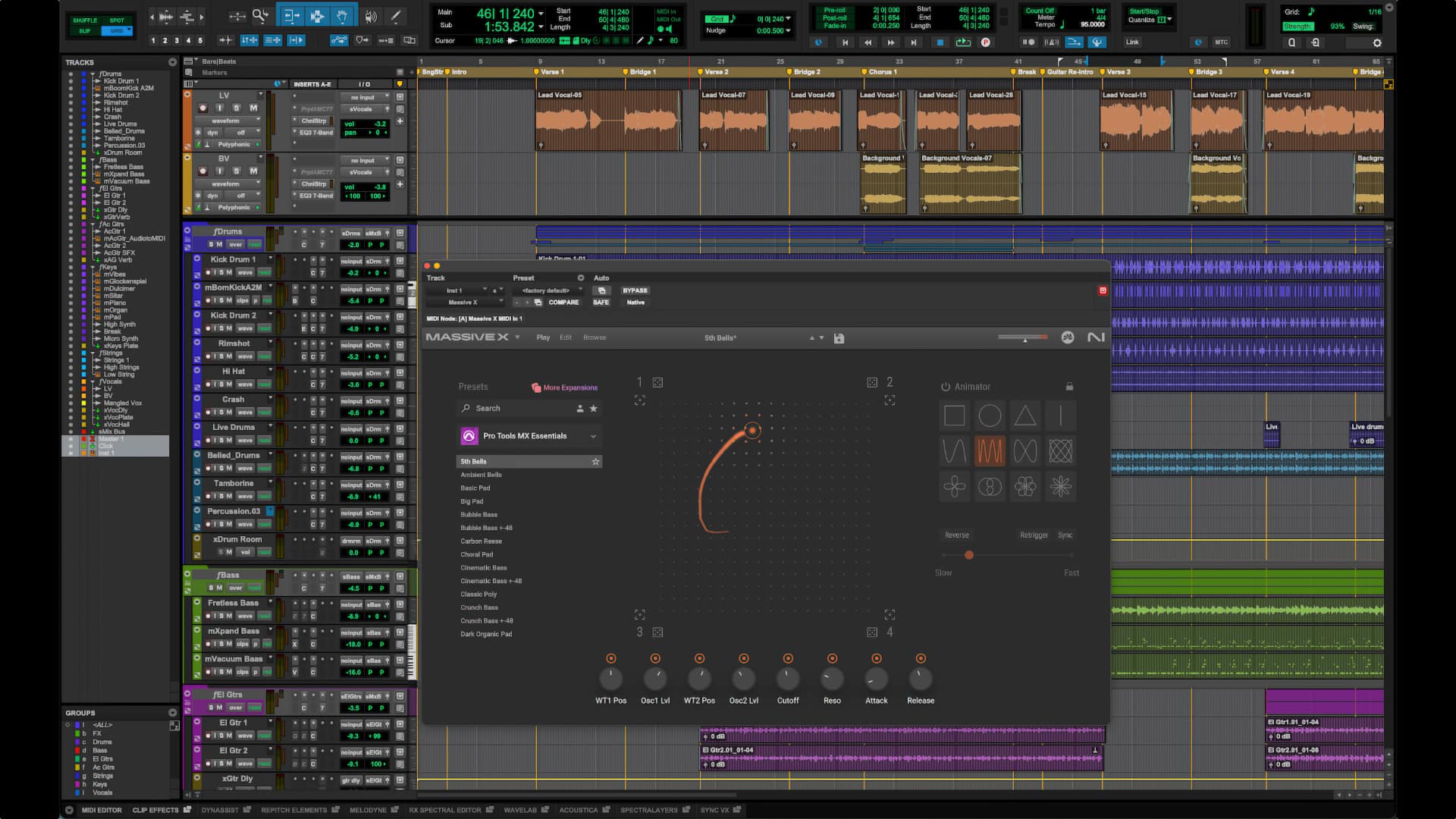Screen dimensions: 1456x819
Task: Open the Melodyne tab at bottom
Action: pyautogui.click(x=368, y=810)
